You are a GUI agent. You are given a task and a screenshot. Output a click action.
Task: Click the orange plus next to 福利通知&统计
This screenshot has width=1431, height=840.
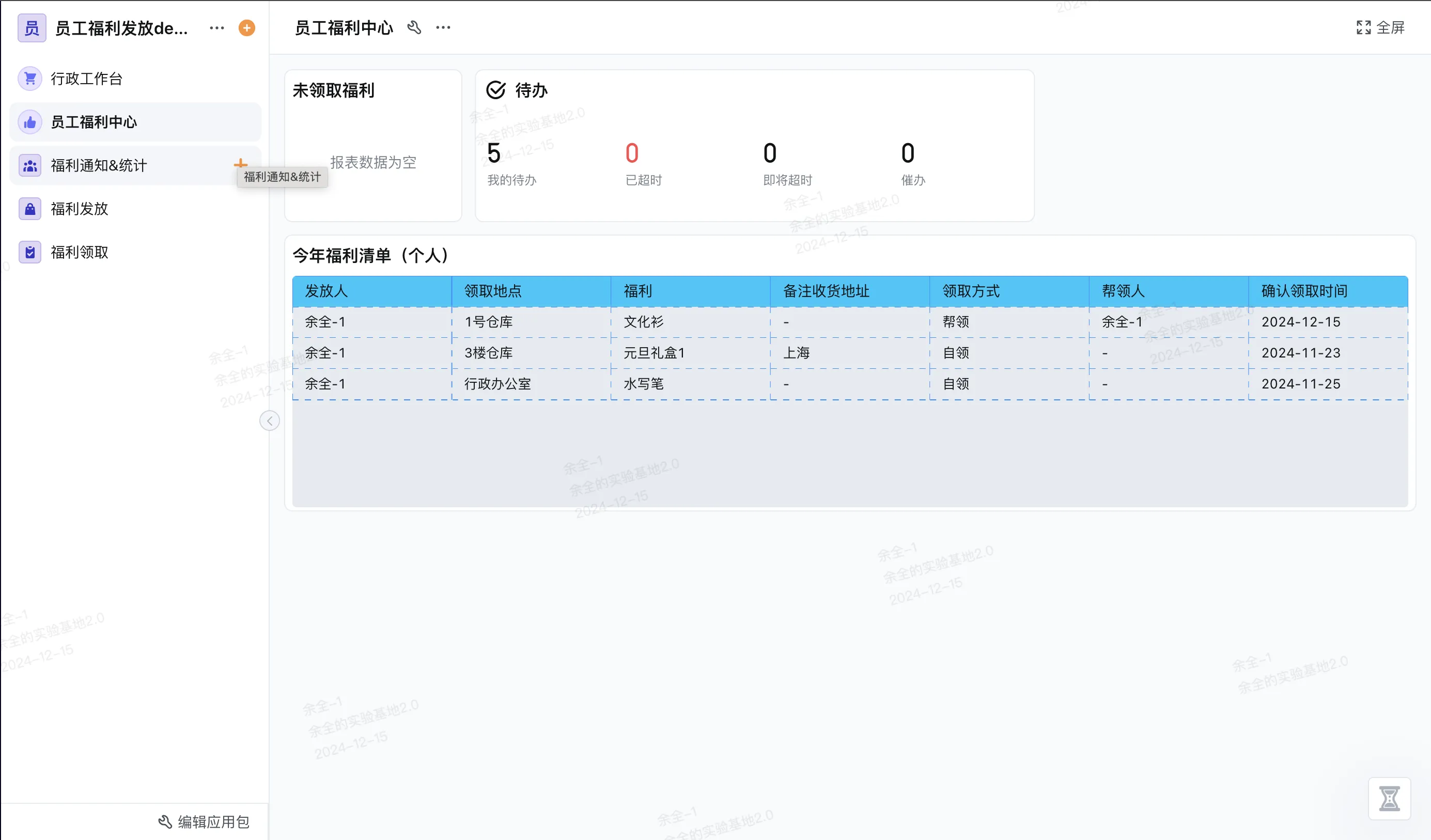241,164
